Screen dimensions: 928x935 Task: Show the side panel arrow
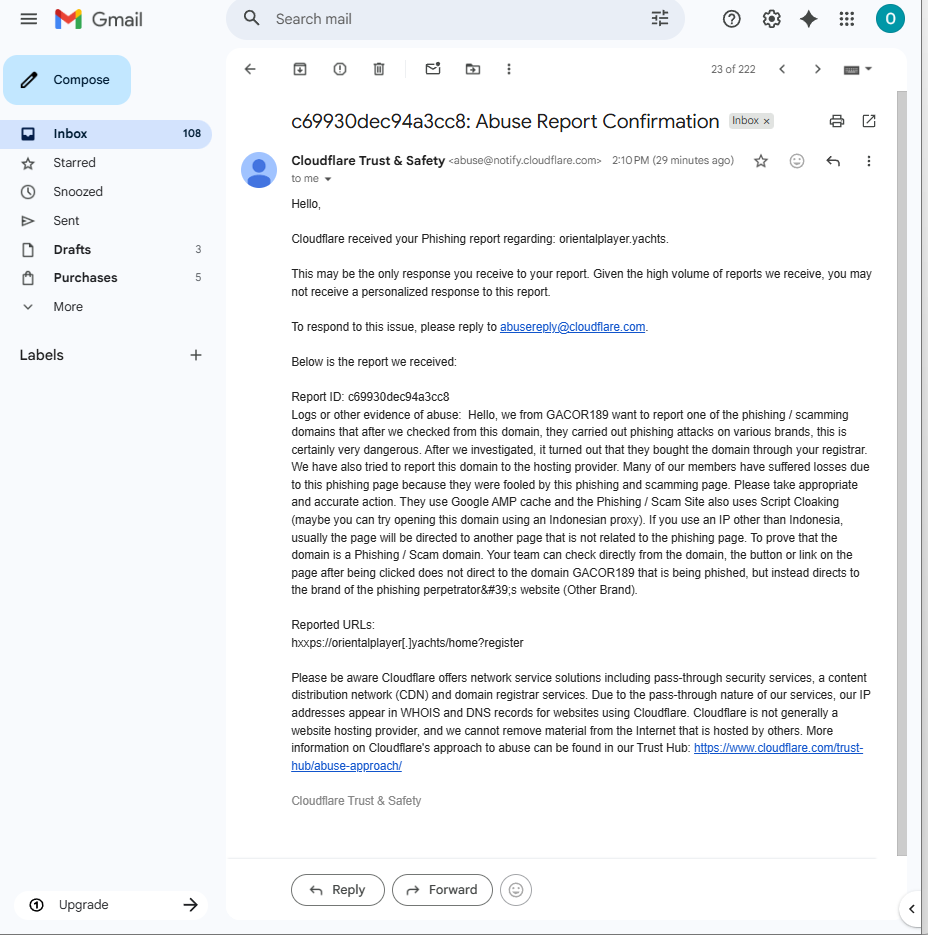[912, 909]
